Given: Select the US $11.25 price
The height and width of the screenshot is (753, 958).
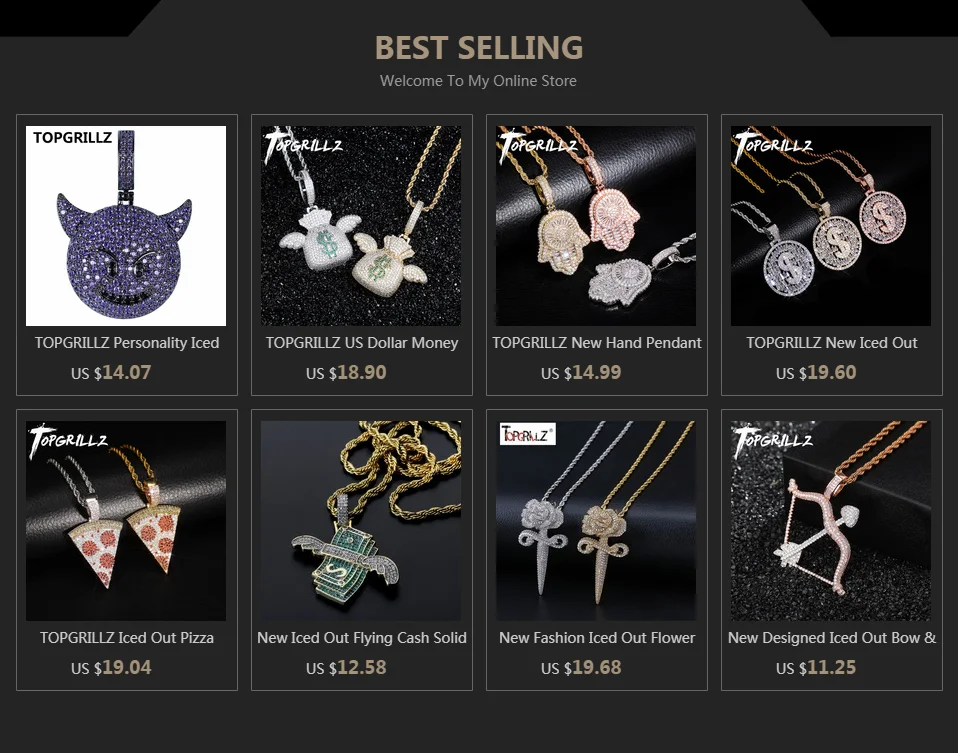Looking at the screenshot, I should pyautogui.click(x=816, y=667).
